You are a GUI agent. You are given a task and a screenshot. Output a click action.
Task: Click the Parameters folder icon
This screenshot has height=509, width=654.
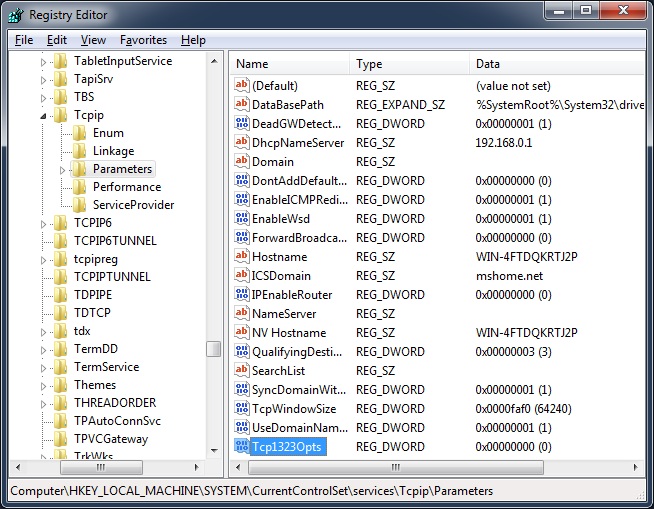click(x=80, y=169)
